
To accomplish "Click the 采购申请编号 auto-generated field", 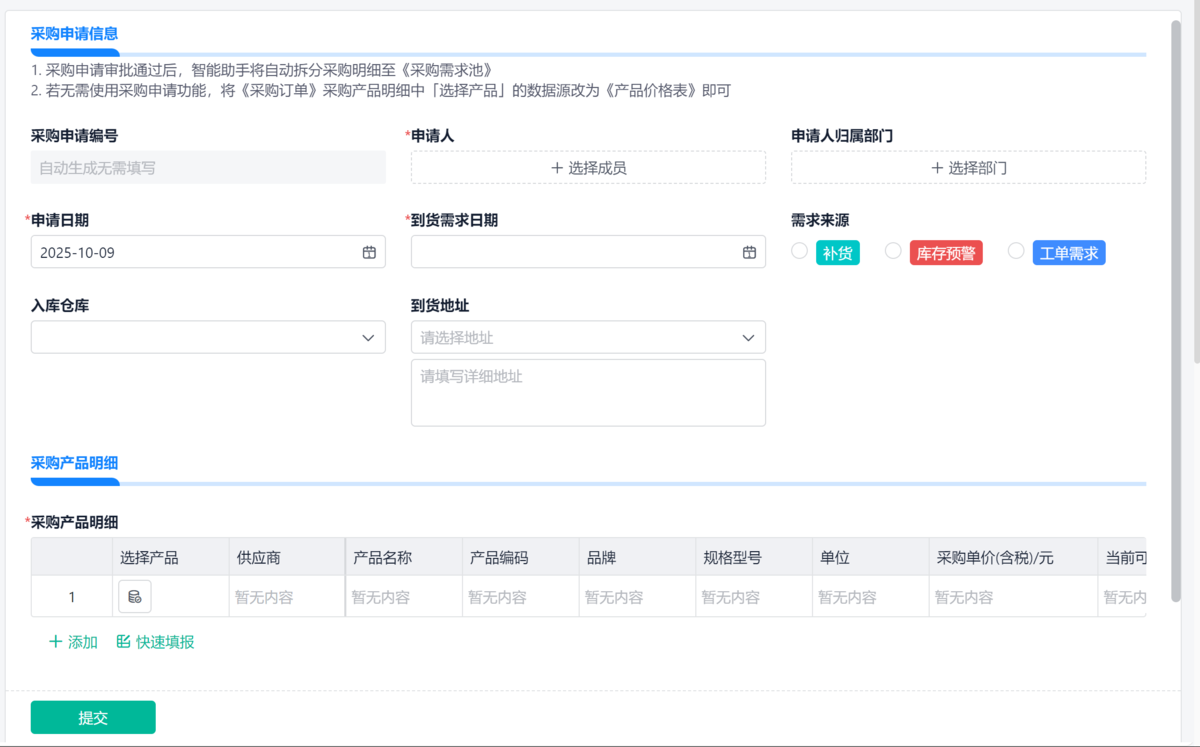I will tap(208, 168).
